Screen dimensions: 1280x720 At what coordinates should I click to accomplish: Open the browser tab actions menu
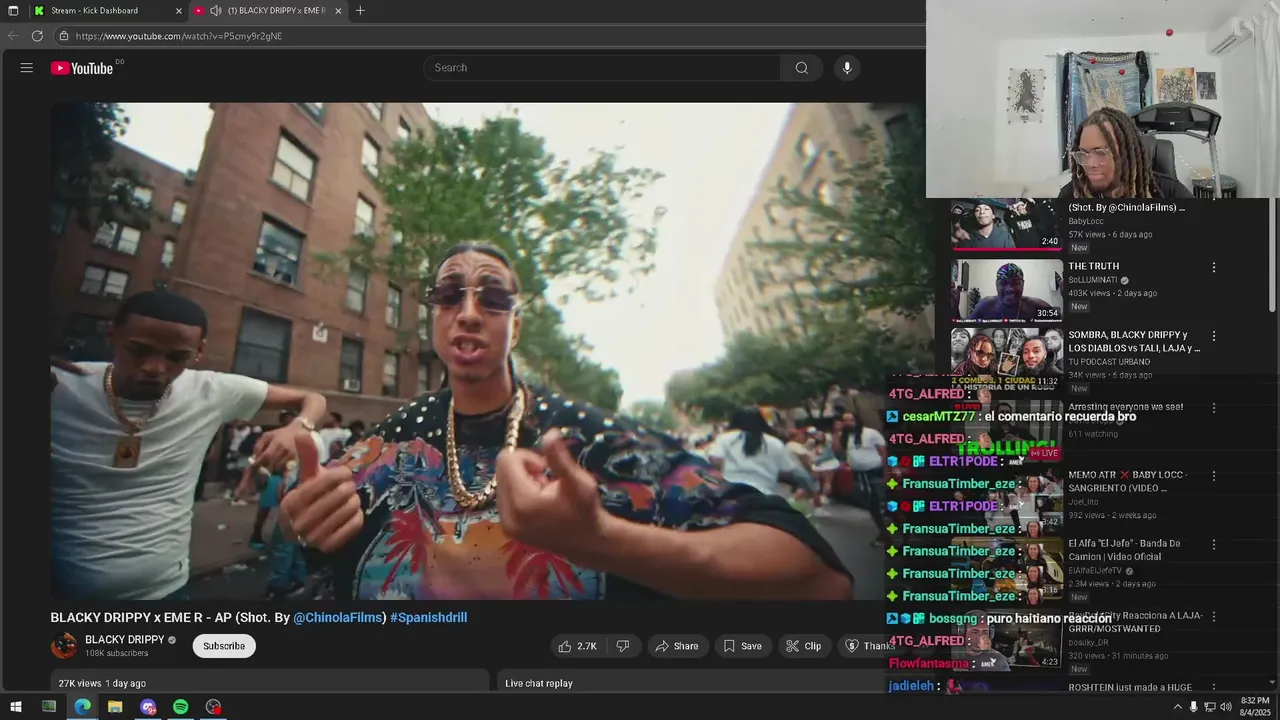pos(13,11)
